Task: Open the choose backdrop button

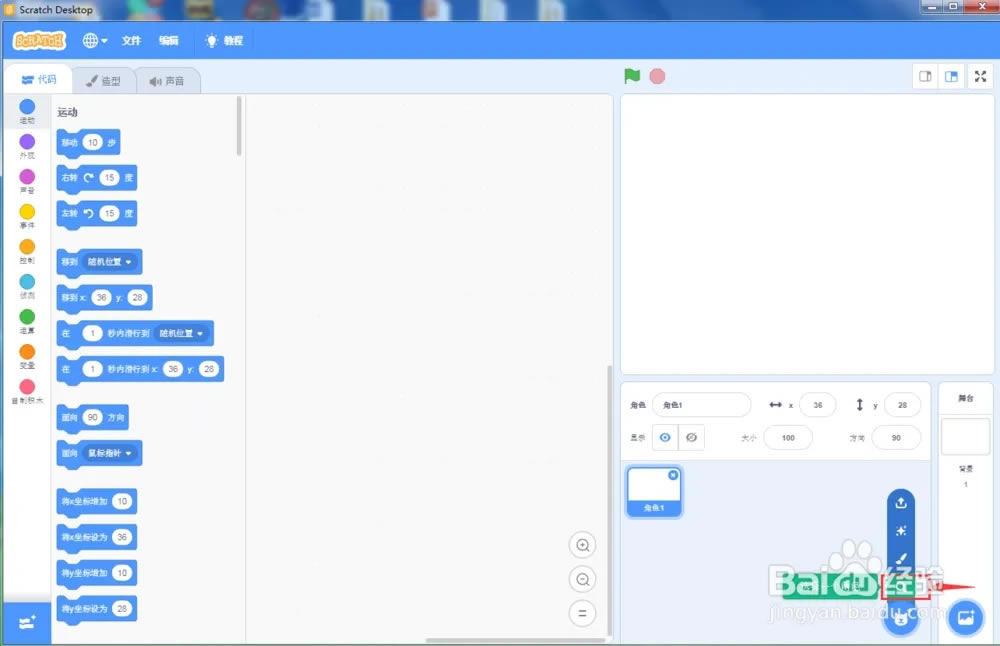Action: coord(965,617)
